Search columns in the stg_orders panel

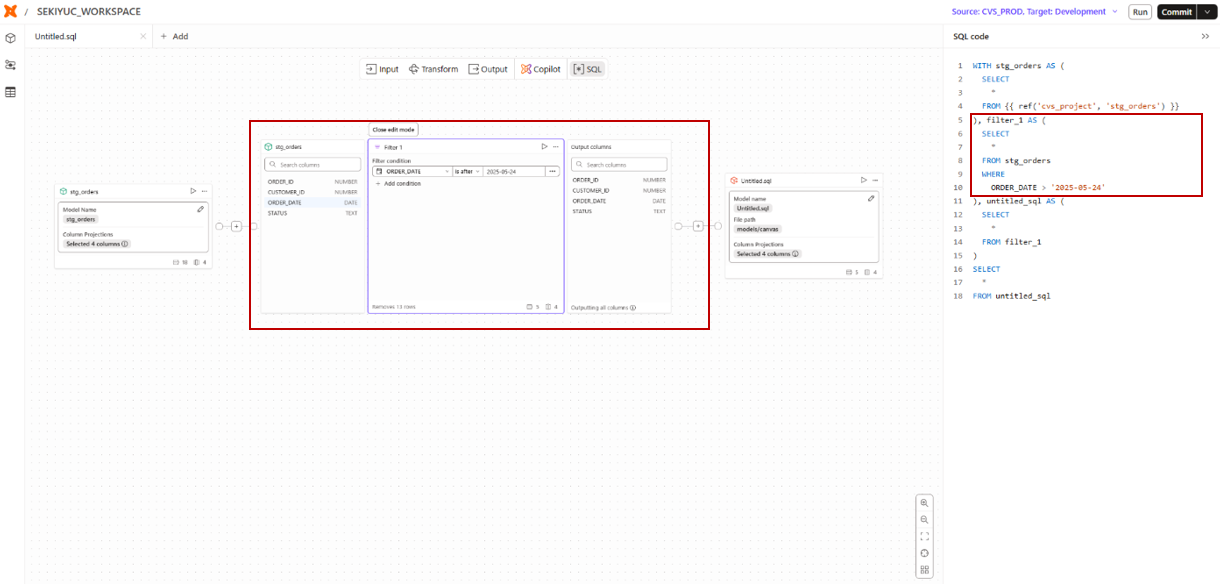click(x=313, y=164)
